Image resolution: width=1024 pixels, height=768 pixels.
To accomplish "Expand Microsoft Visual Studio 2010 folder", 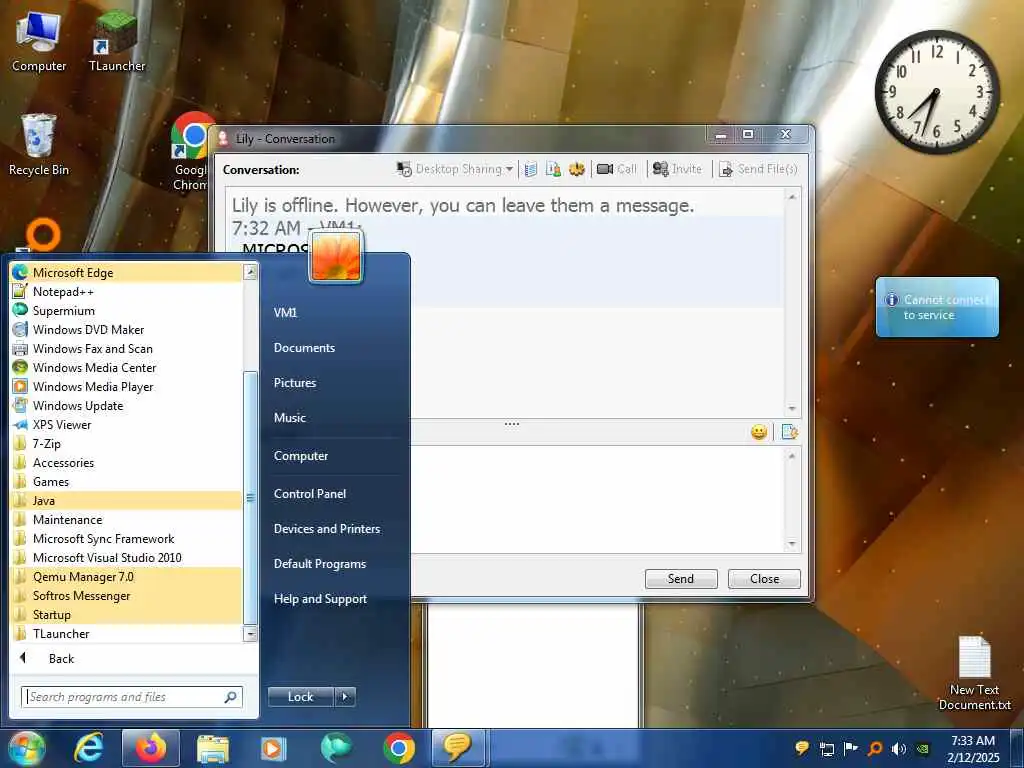I will pyautogui.click(x=127, y=557).
